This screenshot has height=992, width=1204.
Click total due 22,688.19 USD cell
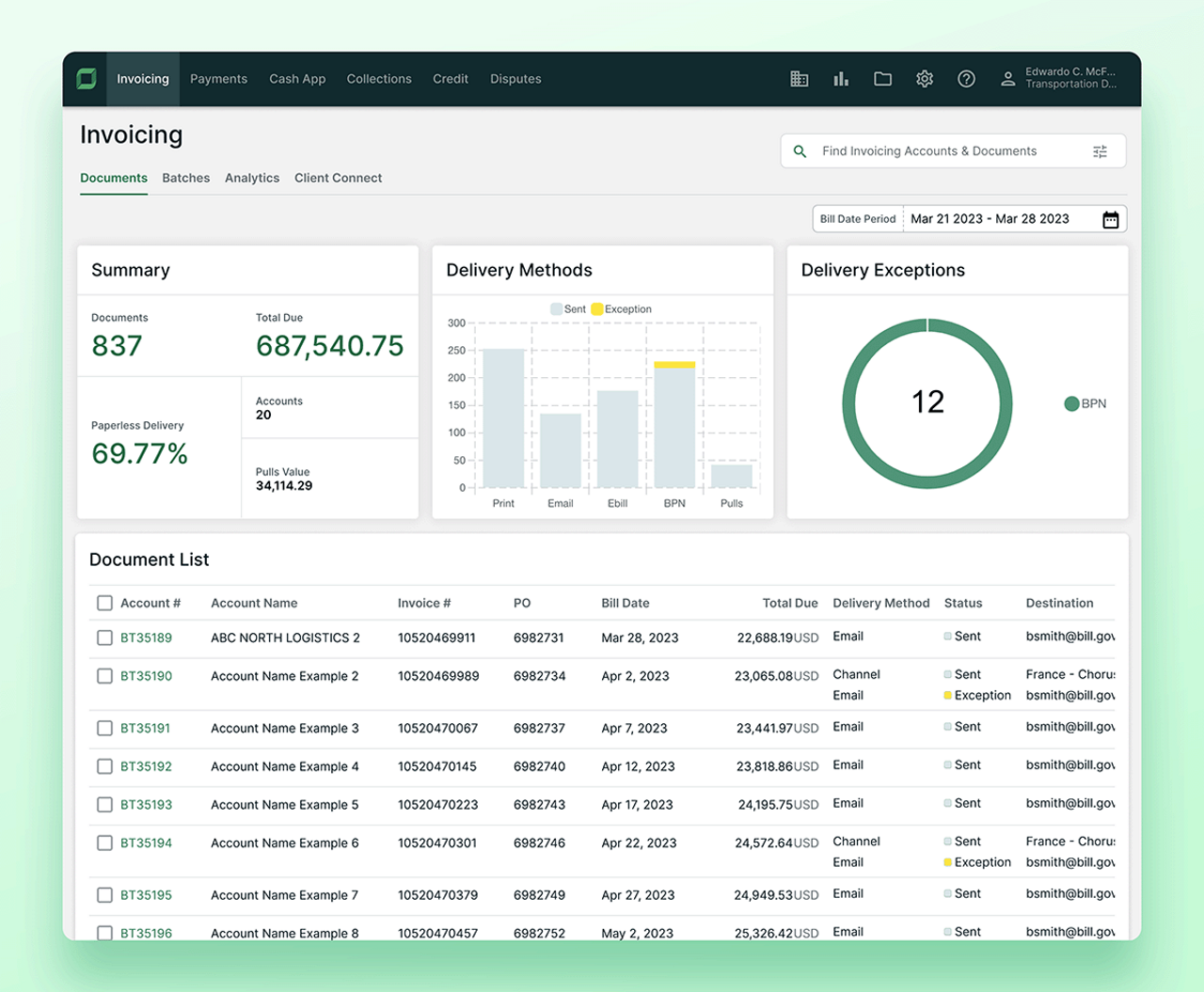[778, 638]
